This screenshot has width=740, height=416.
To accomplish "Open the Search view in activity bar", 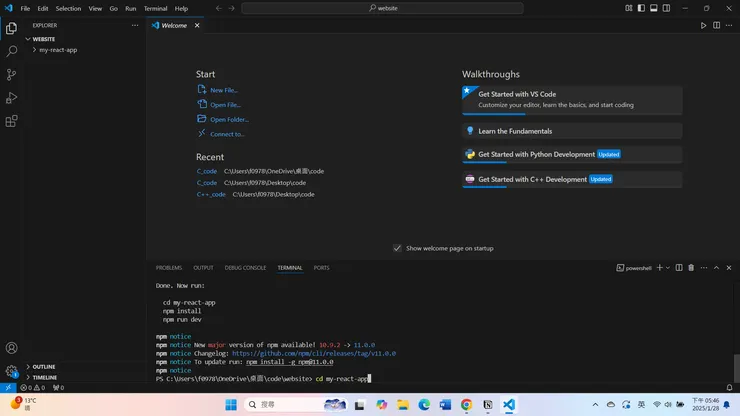I will click(x=11, y=51).
